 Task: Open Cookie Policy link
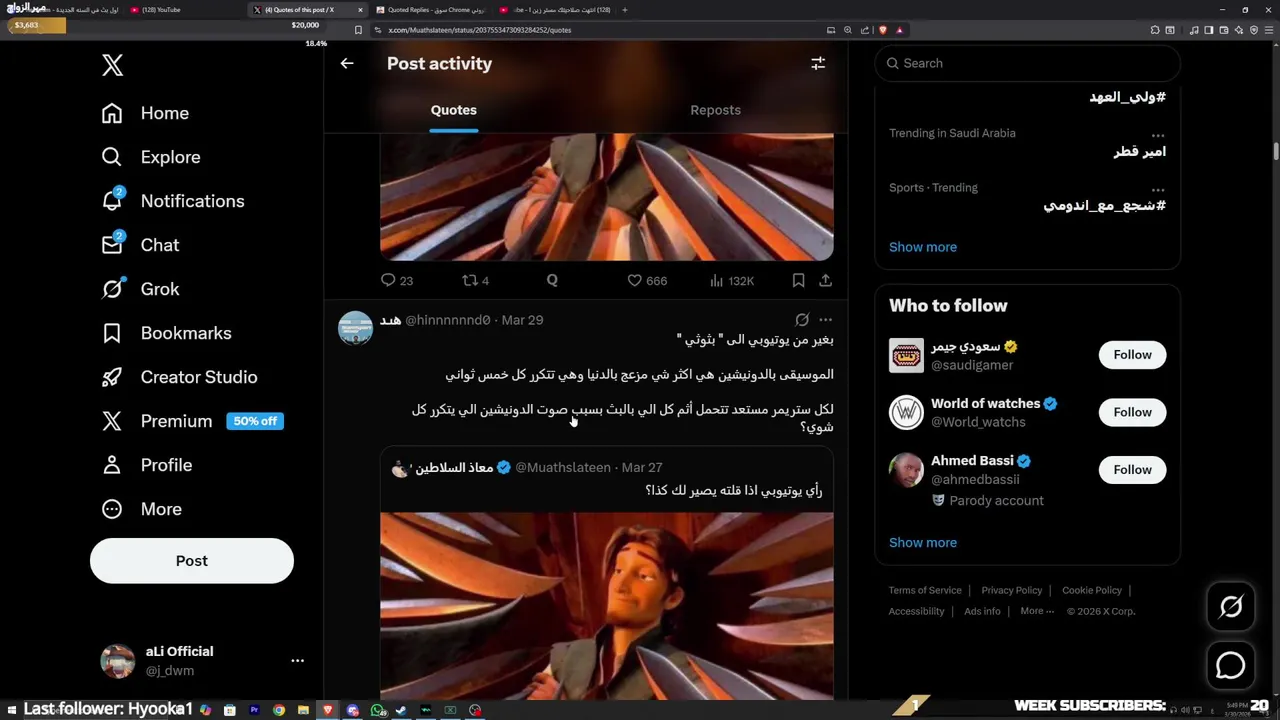coord(1092,590)
